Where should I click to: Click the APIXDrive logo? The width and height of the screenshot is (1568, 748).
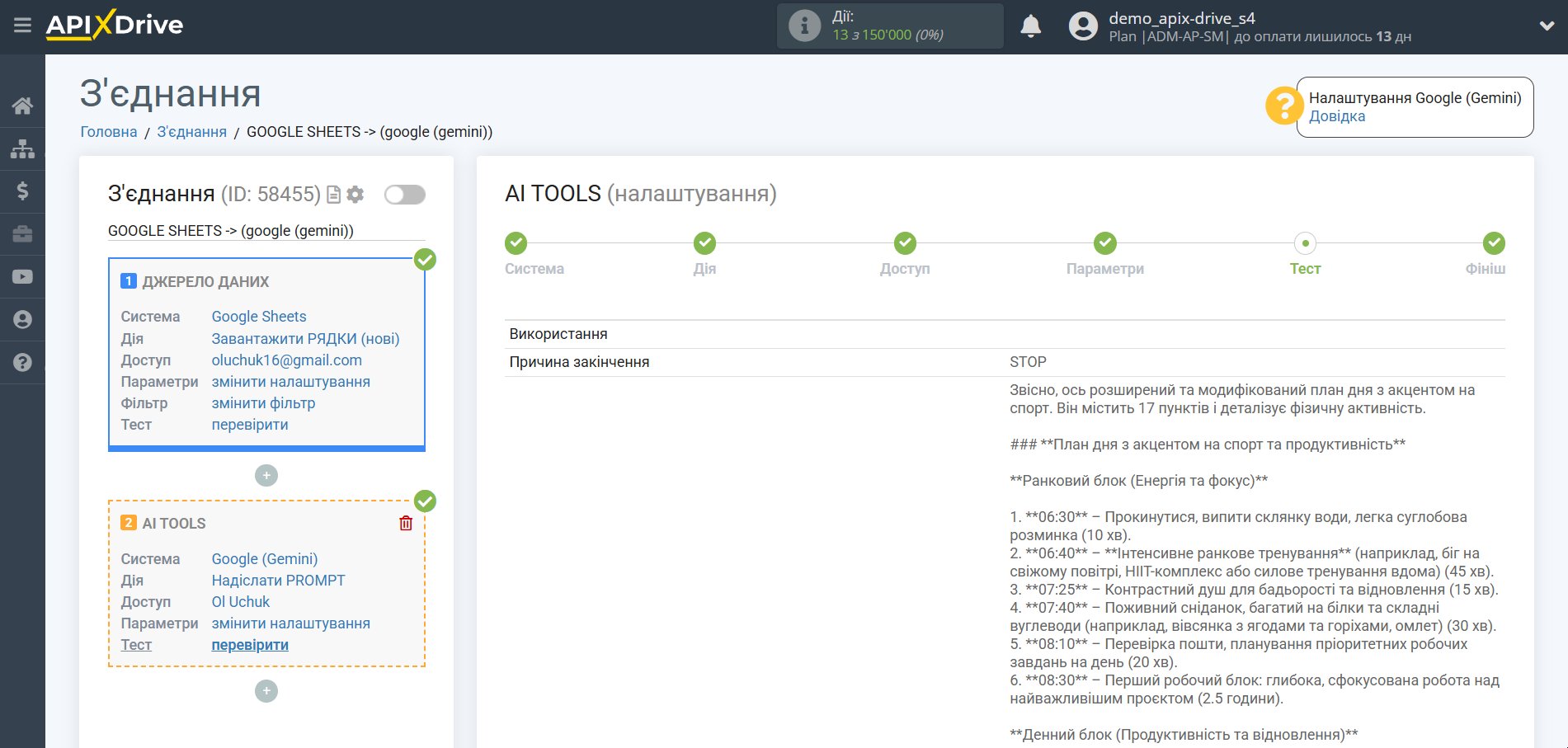[115, 25]
